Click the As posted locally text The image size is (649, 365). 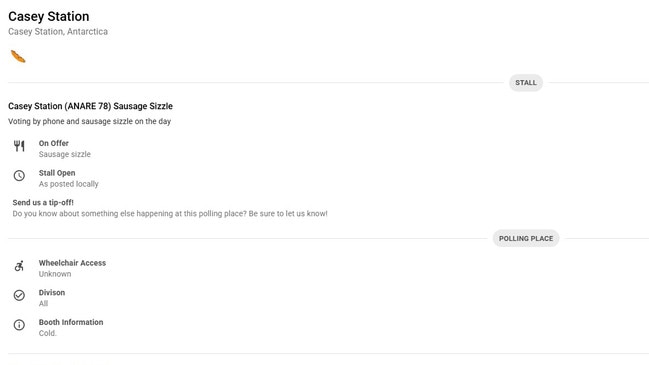tap(69, 184)
